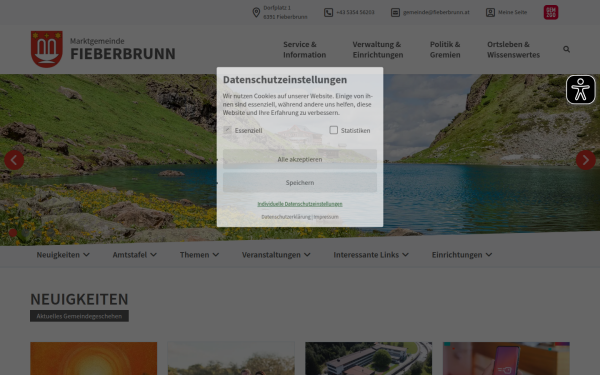The height and width of the screenshot is (375, 600).
Task: Open the aerial building news thumbnail
Action: [x=368, y=359]
